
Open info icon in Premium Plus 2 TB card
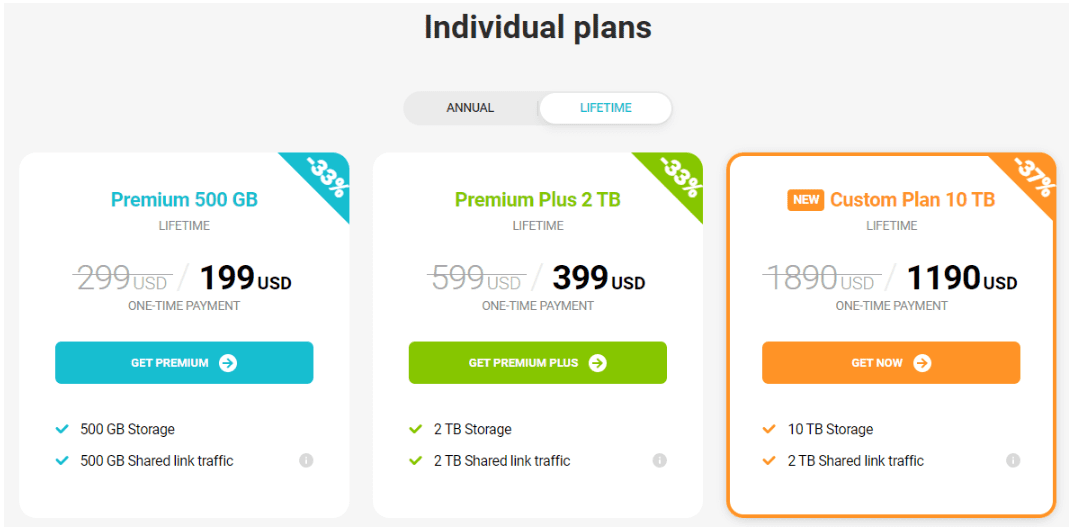(x=660, y=461)
